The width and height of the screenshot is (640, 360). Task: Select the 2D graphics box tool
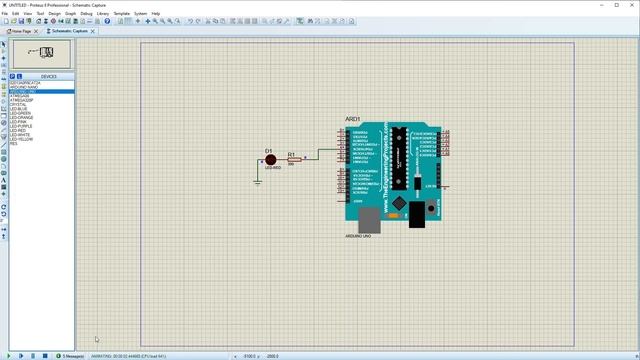(x=4, y=152)
